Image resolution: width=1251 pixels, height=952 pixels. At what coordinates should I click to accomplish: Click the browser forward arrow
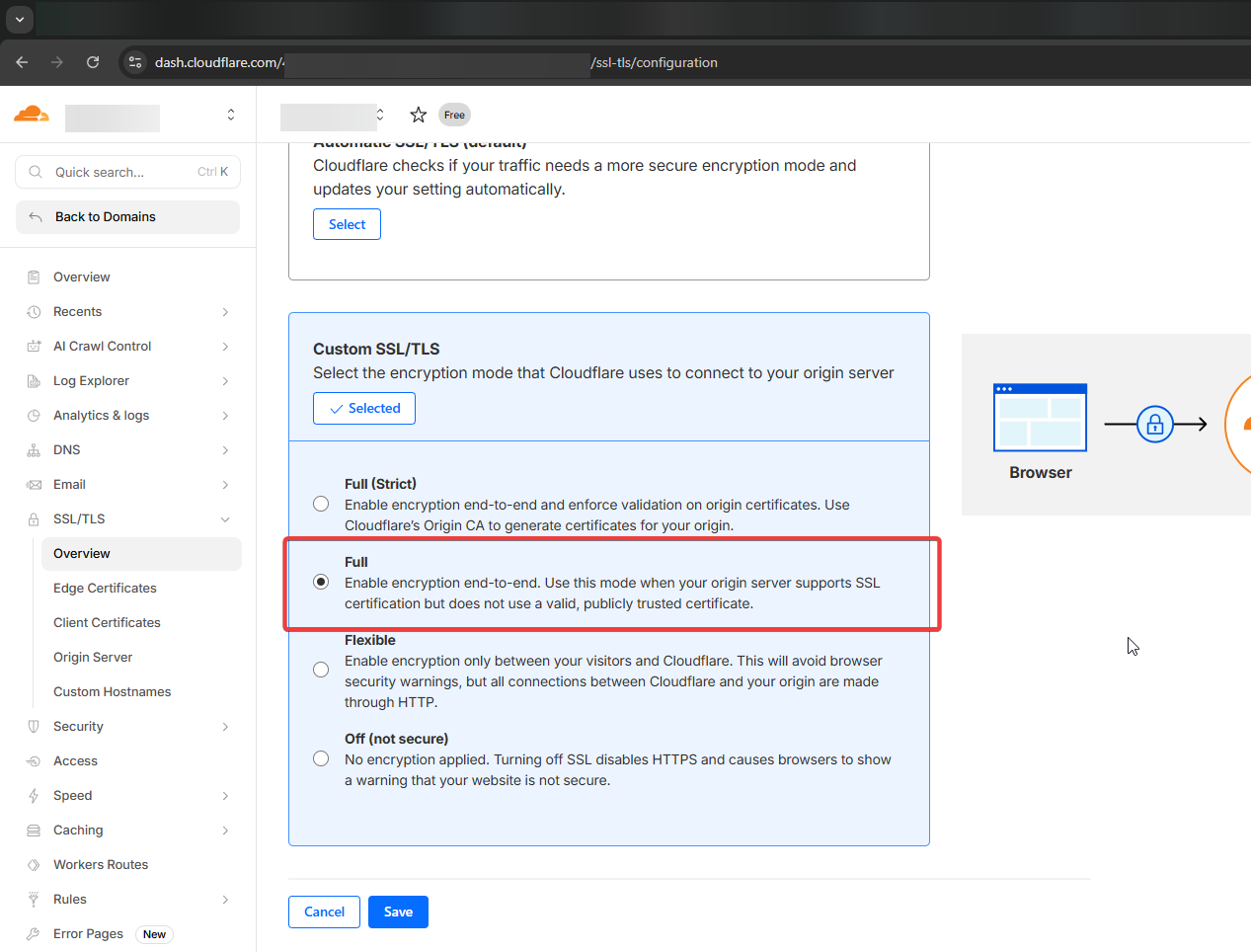[57, 62]
